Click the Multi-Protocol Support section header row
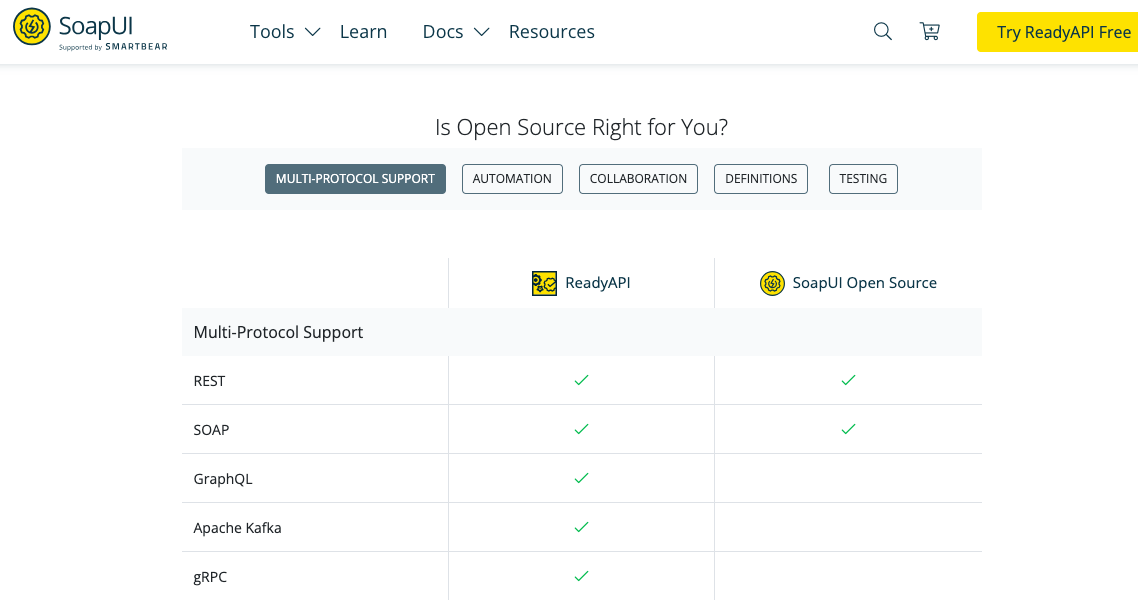This screenshot has width=1138, height=600. pyautogui.click(x=278, y=331)
